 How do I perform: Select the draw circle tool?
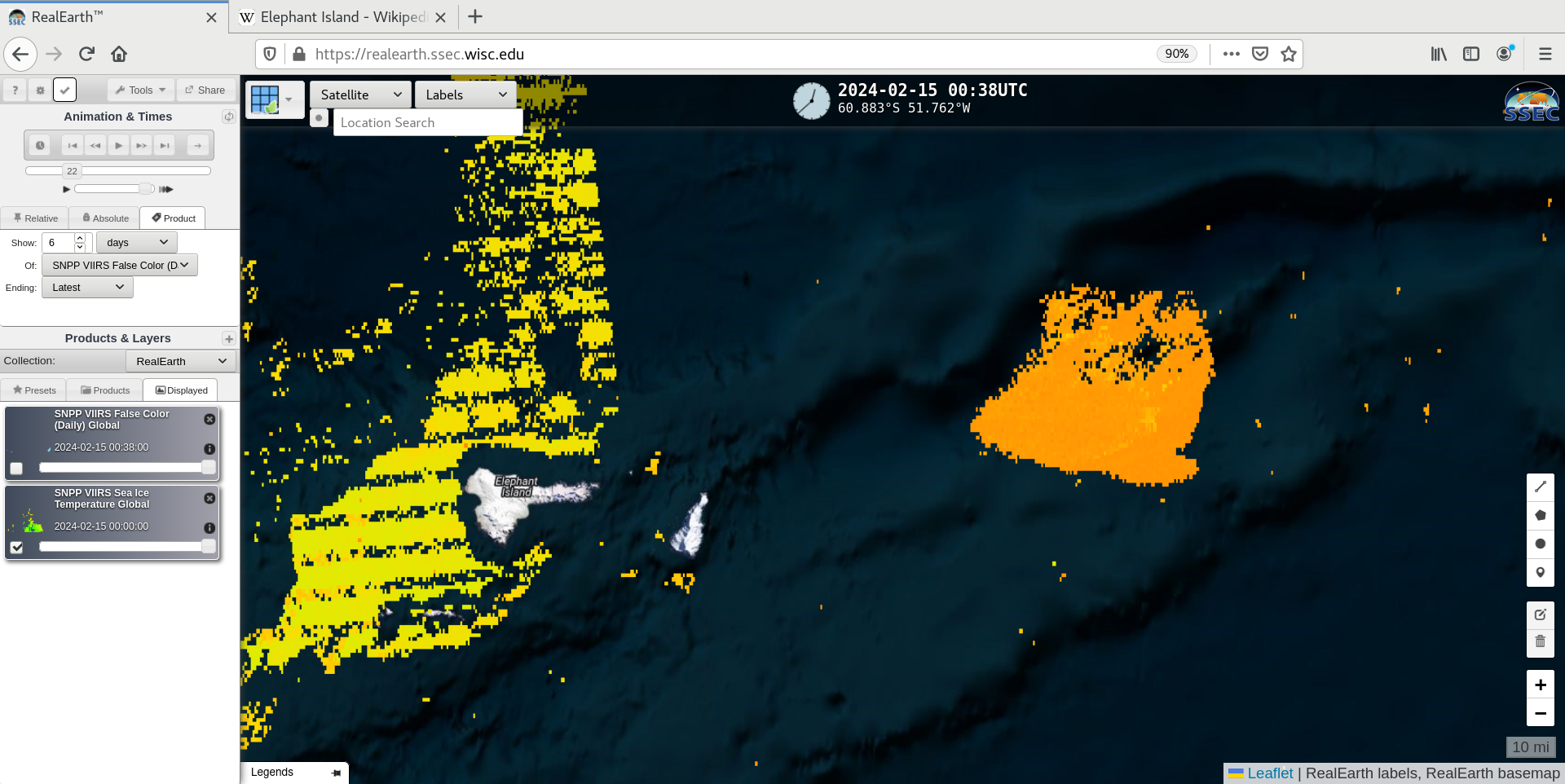pos(1540,544)
